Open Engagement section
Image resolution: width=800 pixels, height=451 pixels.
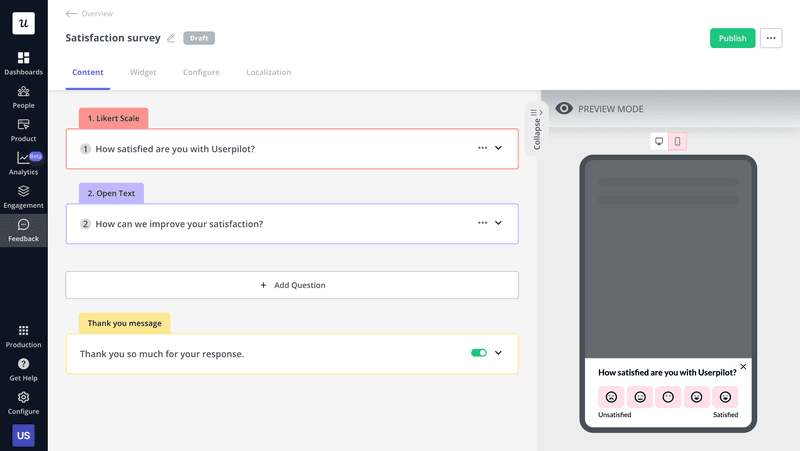coord(23,197)
